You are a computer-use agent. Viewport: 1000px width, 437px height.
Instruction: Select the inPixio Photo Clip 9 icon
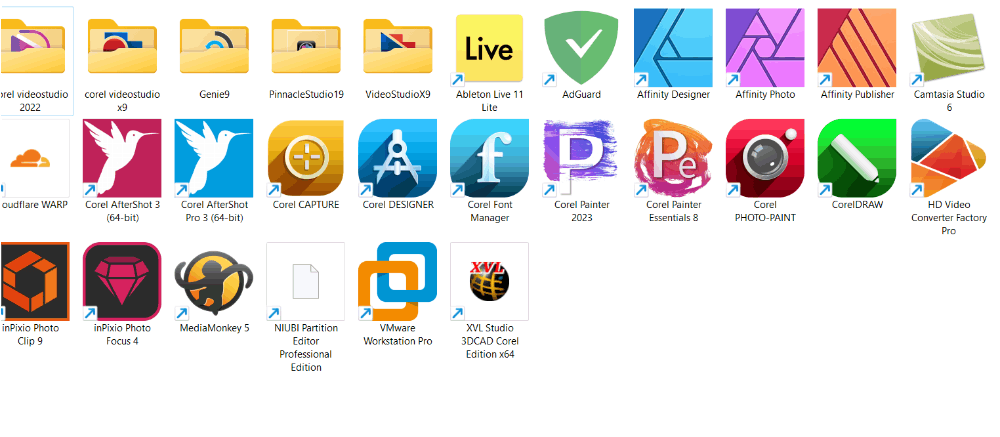33,281
